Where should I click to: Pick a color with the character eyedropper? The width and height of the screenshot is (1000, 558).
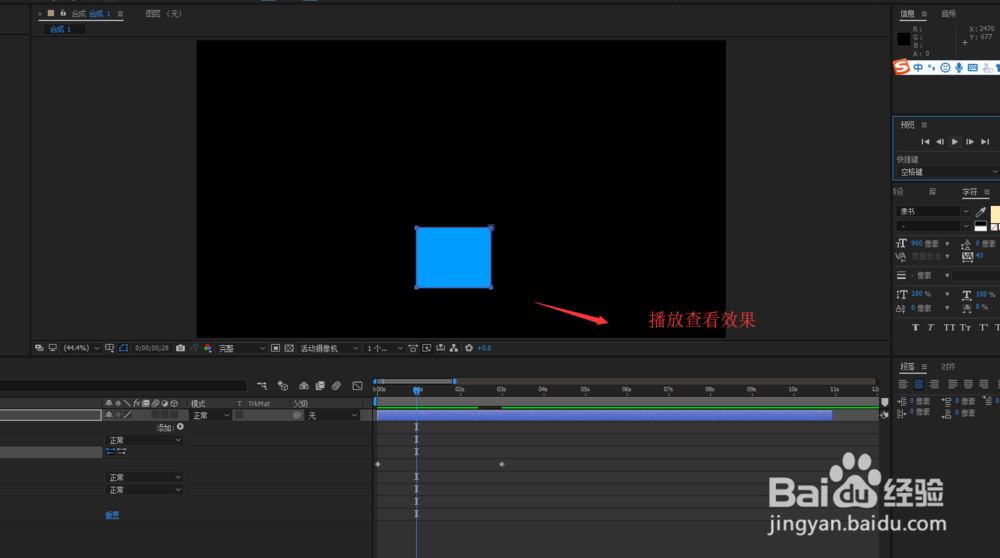pyautogui.click(x=981, y=212)
